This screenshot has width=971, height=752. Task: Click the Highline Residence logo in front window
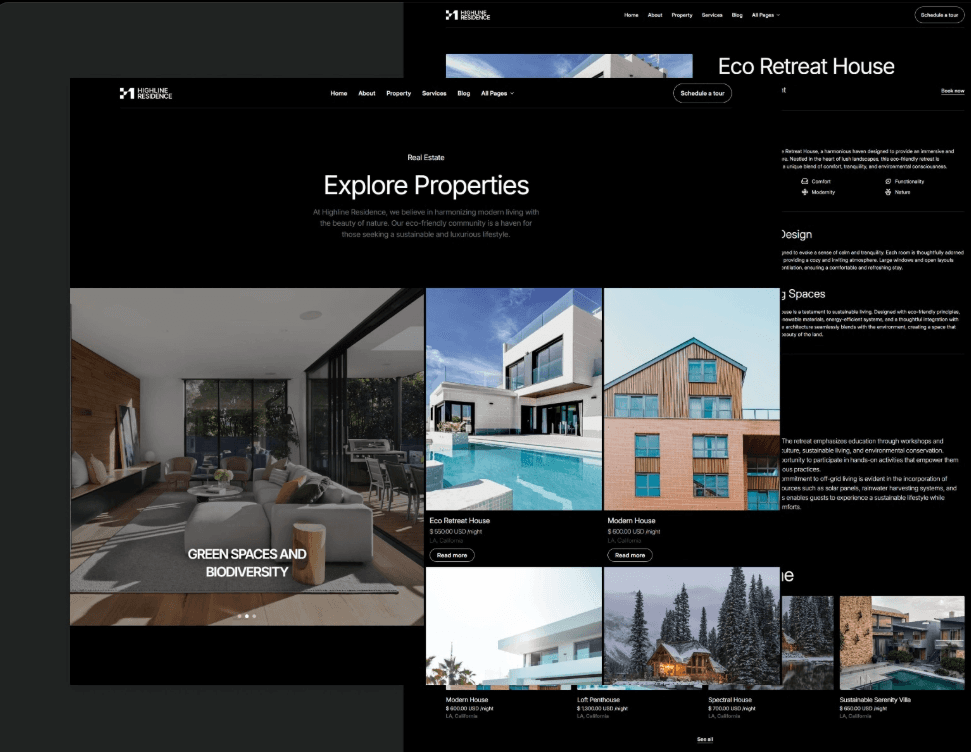146,94
